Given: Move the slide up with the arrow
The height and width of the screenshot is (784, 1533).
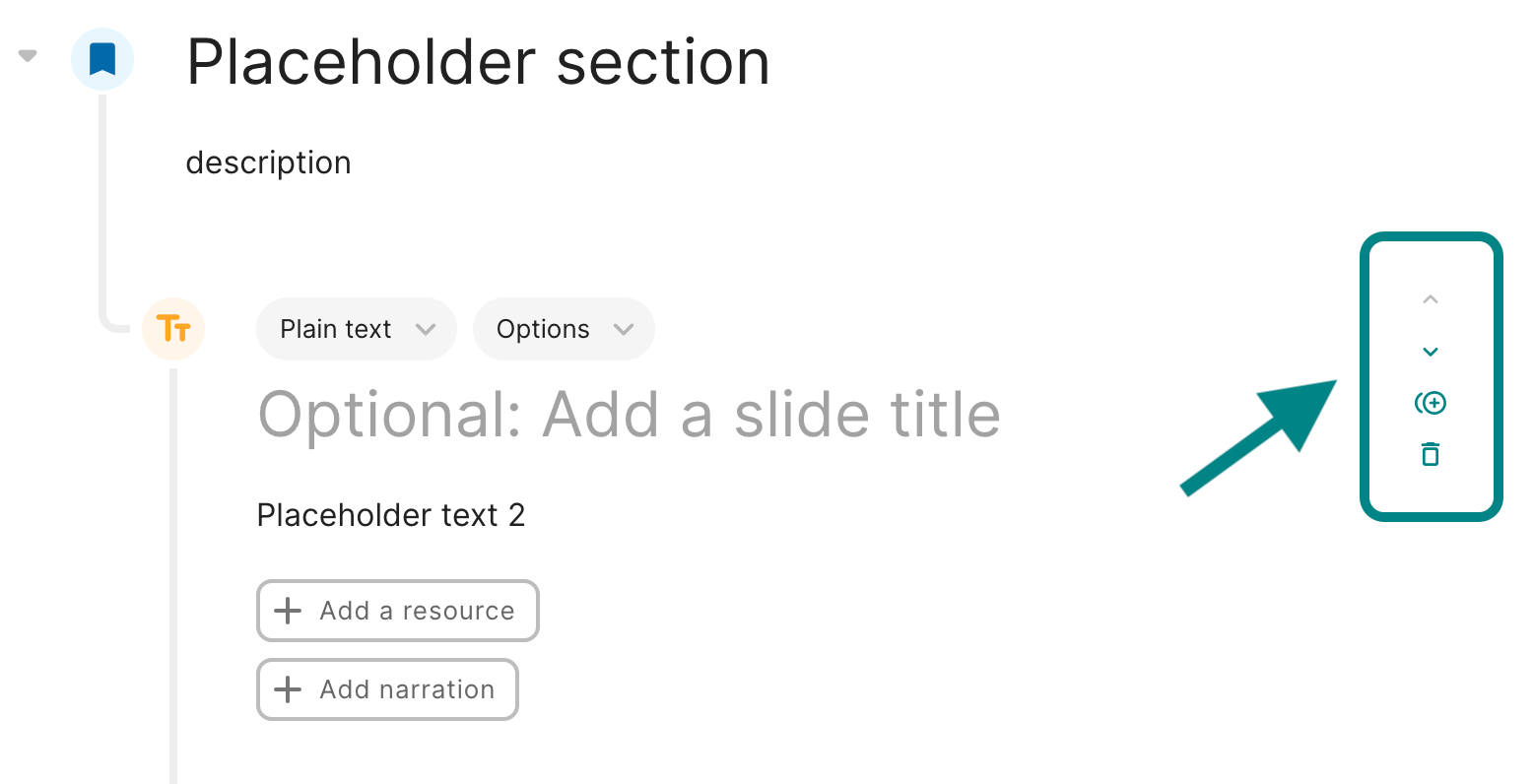Looking at the screenshot, I should 1431,299.
